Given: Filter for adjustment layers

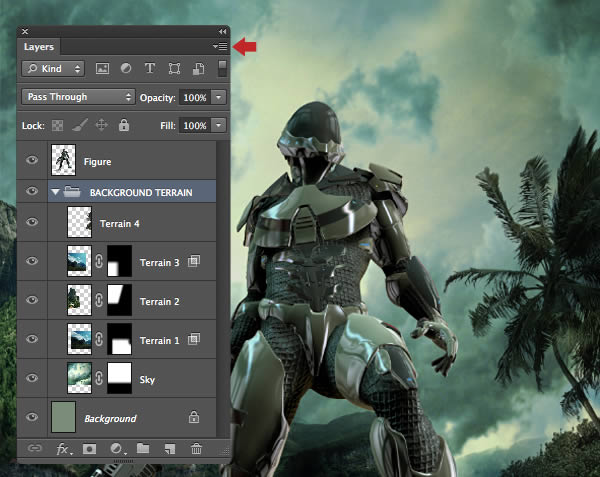Looking at the screenshot, I should [x=126, y=68].
